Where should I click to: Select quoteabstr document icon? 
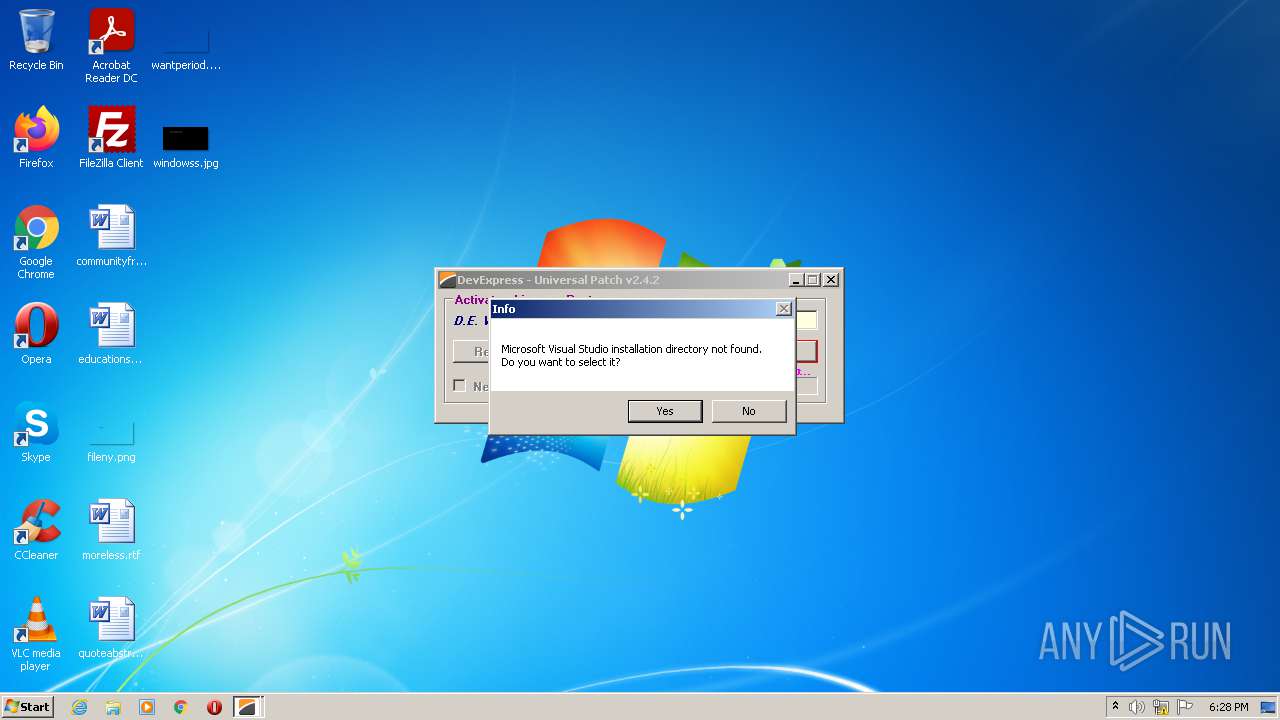click(x=111, y=628)
